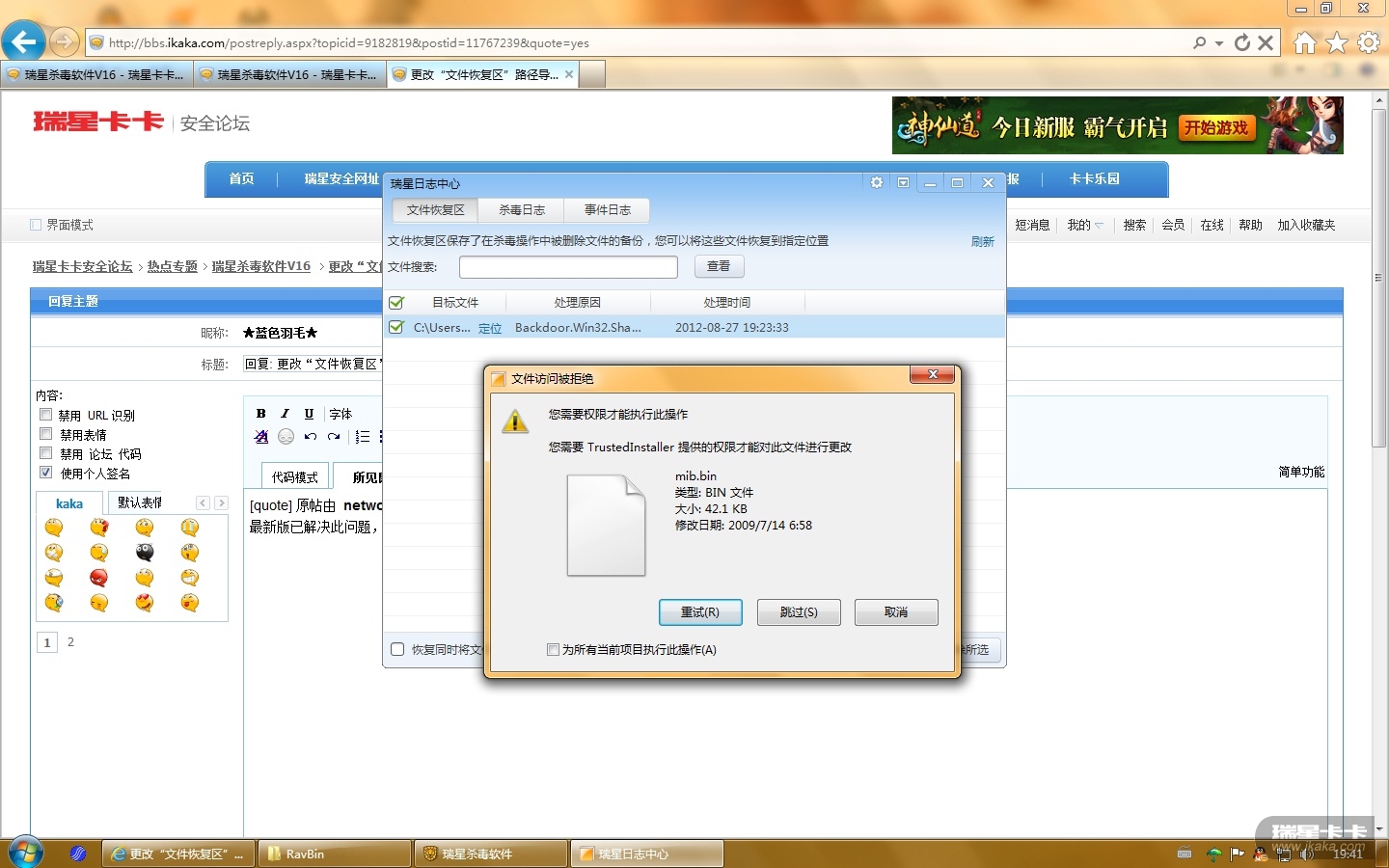Open the 卡卡乐园 navigation link
The width and height of the screenshot is (1389, 868).
(1094, 179)
